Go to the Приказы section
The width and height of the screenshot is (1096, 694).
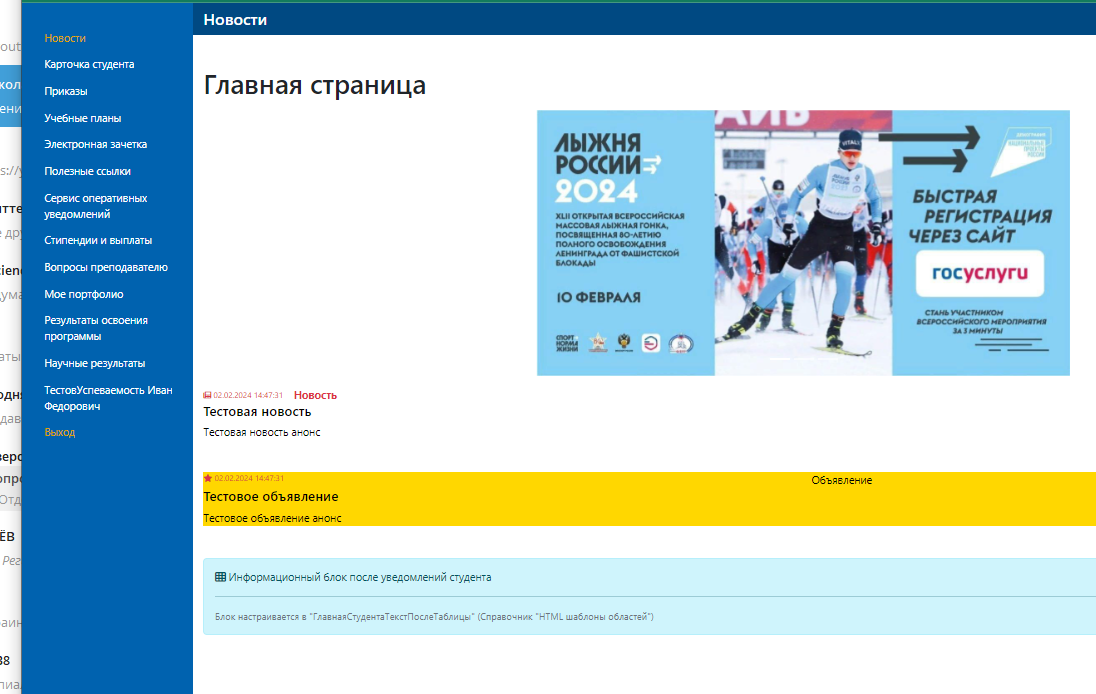[66, 91]
